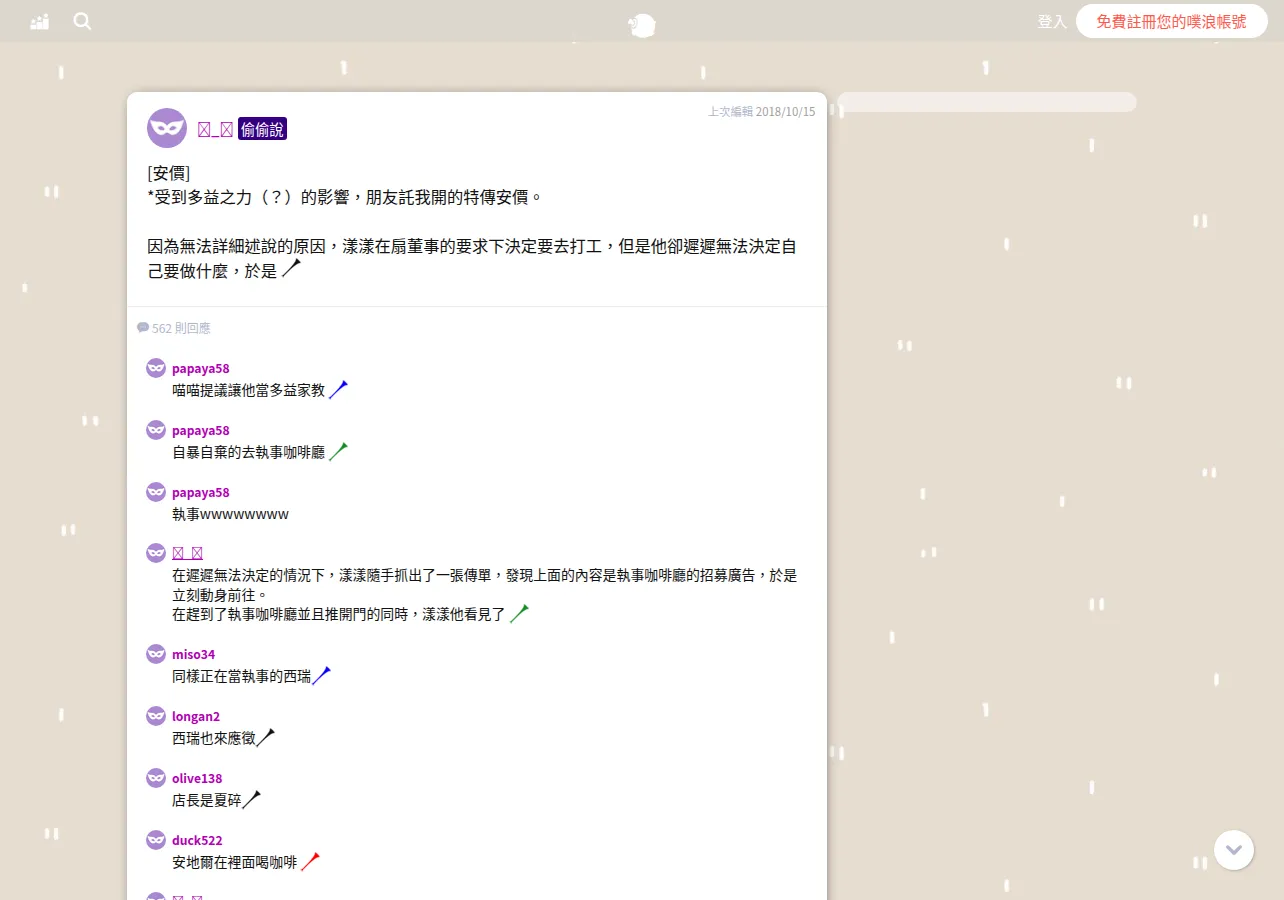
Task: Click avatar of papaya58 on 喵喵提議 reply
Action: click(x=156, y=368)
